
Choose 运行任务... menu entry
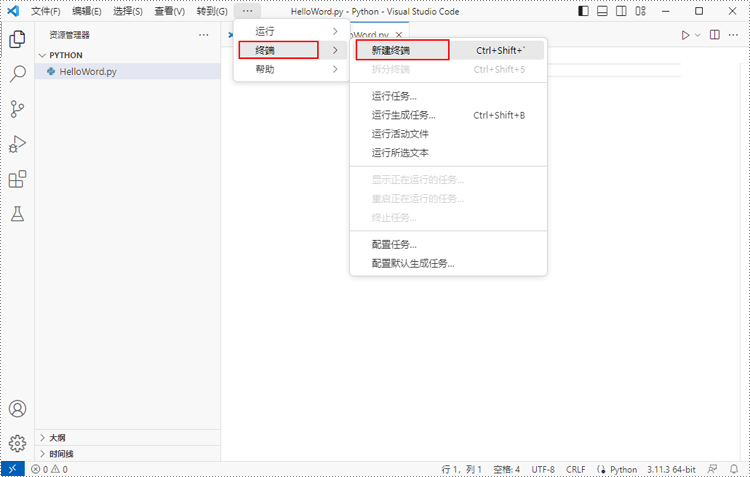tap(448, 96)
